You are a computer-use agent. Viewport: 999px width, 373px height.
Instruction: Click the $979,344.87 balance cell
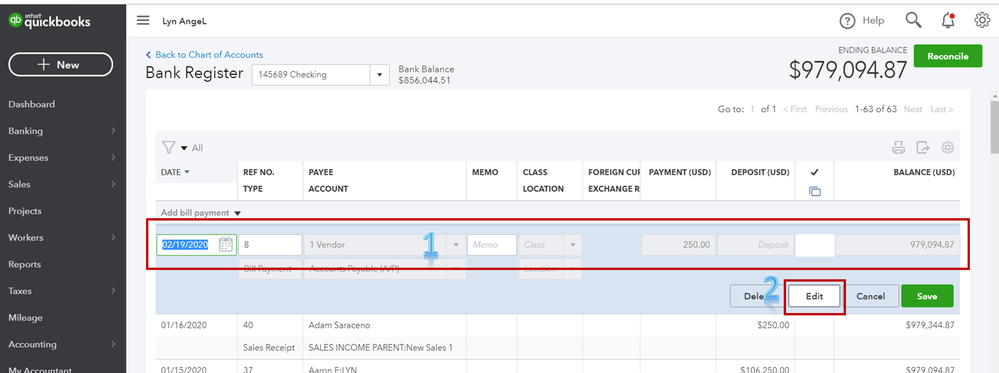[x=930, y=325]
